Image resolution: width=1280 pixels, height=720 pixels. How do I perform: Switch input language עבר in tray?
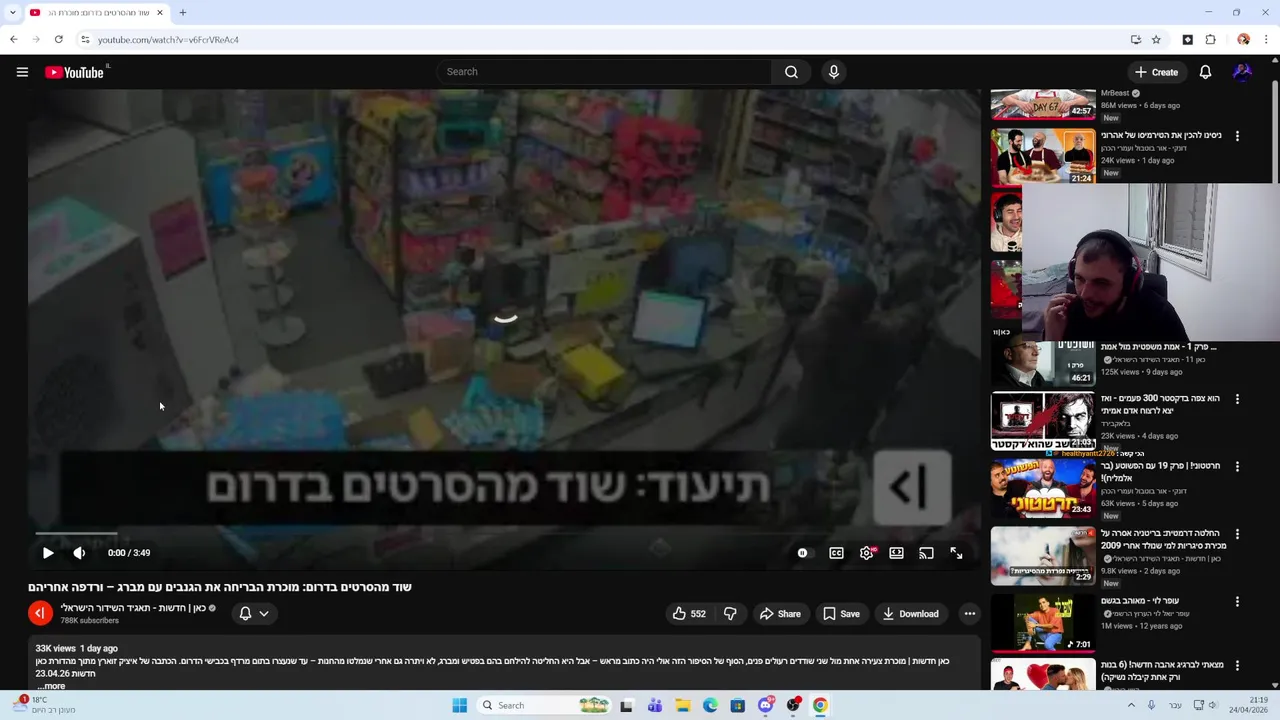1175,705
